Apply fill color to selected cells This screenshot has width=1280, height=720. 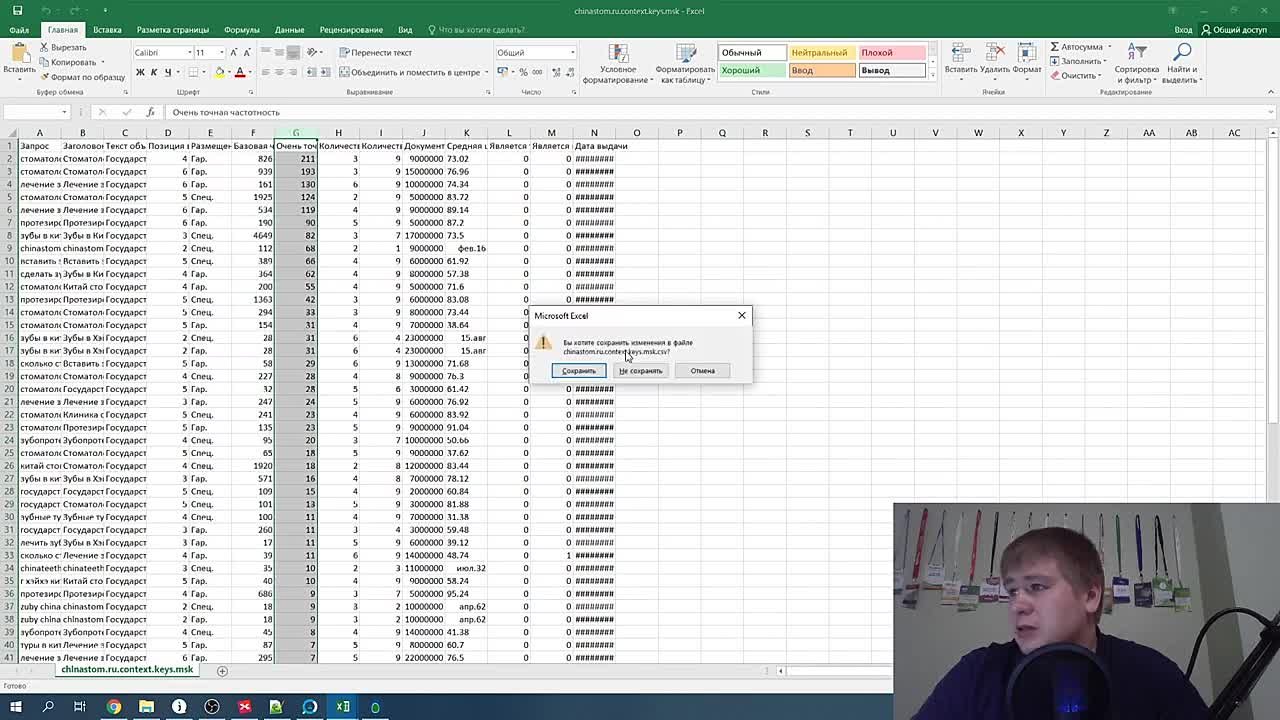219,72
